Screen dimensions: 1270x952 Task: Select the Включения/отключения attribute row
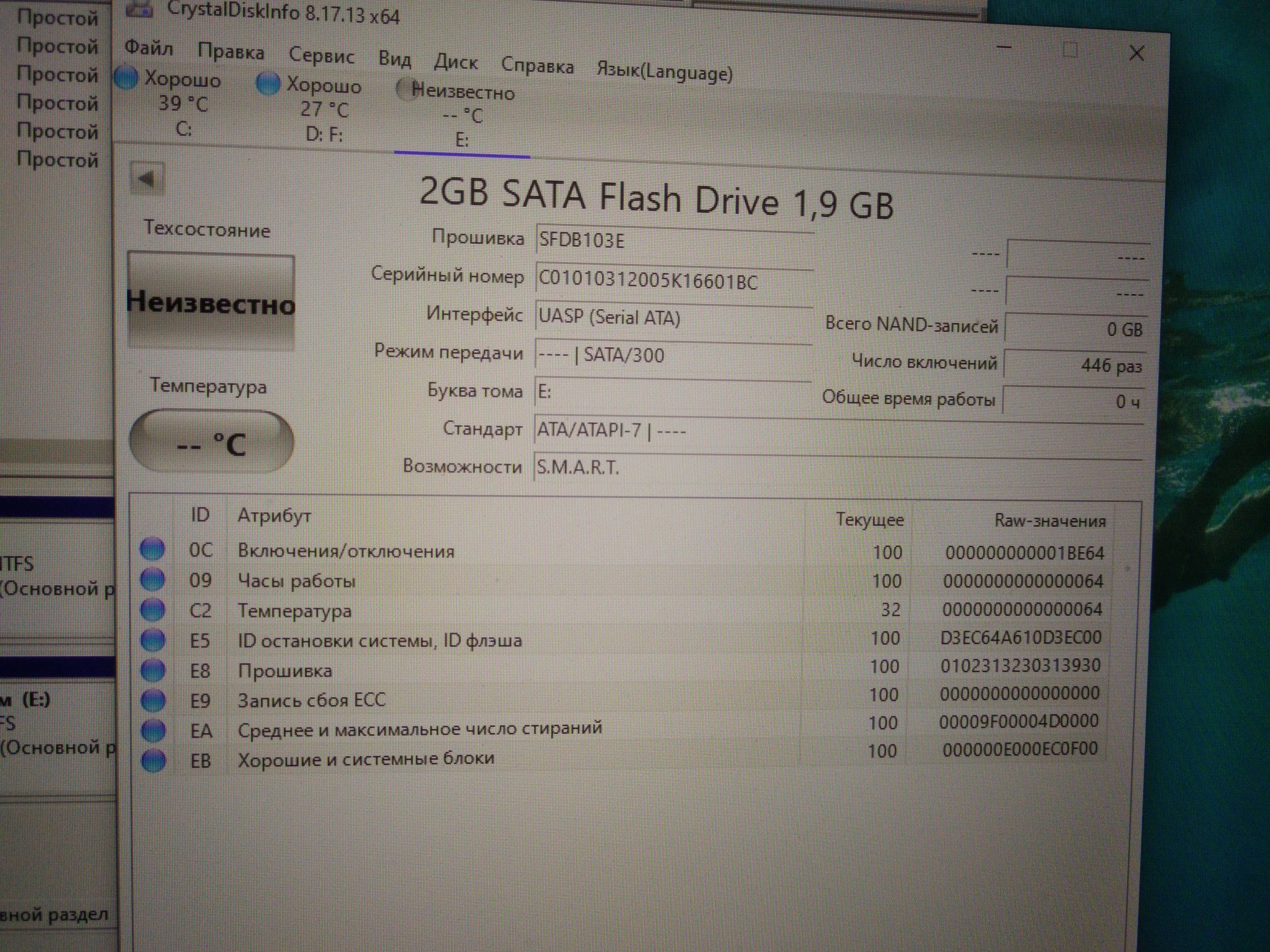(622, 551)
